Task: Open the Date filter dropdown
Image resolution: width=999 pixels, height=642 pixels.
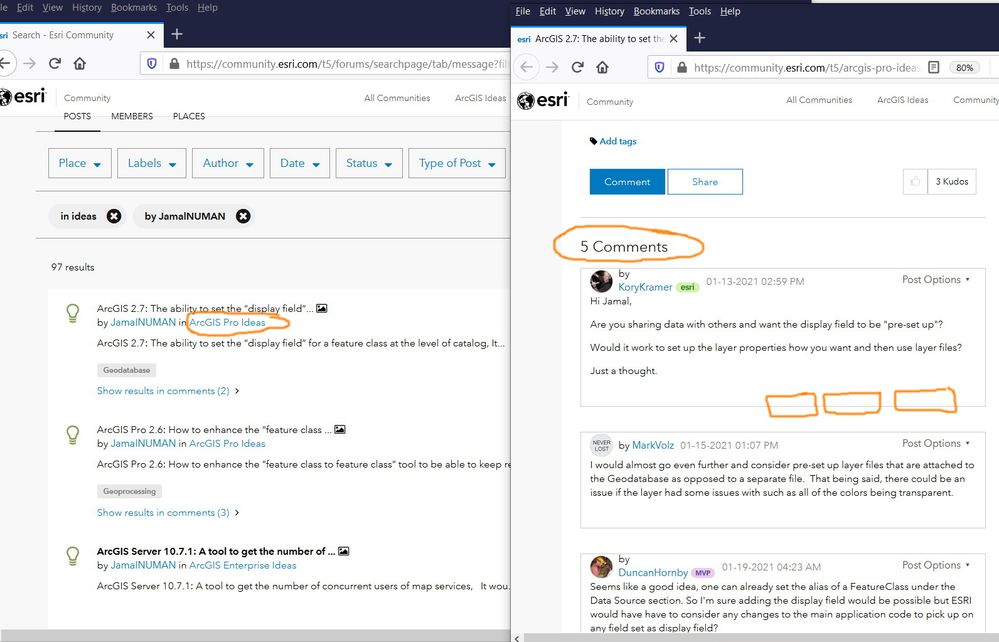Action: click(299, 163)
